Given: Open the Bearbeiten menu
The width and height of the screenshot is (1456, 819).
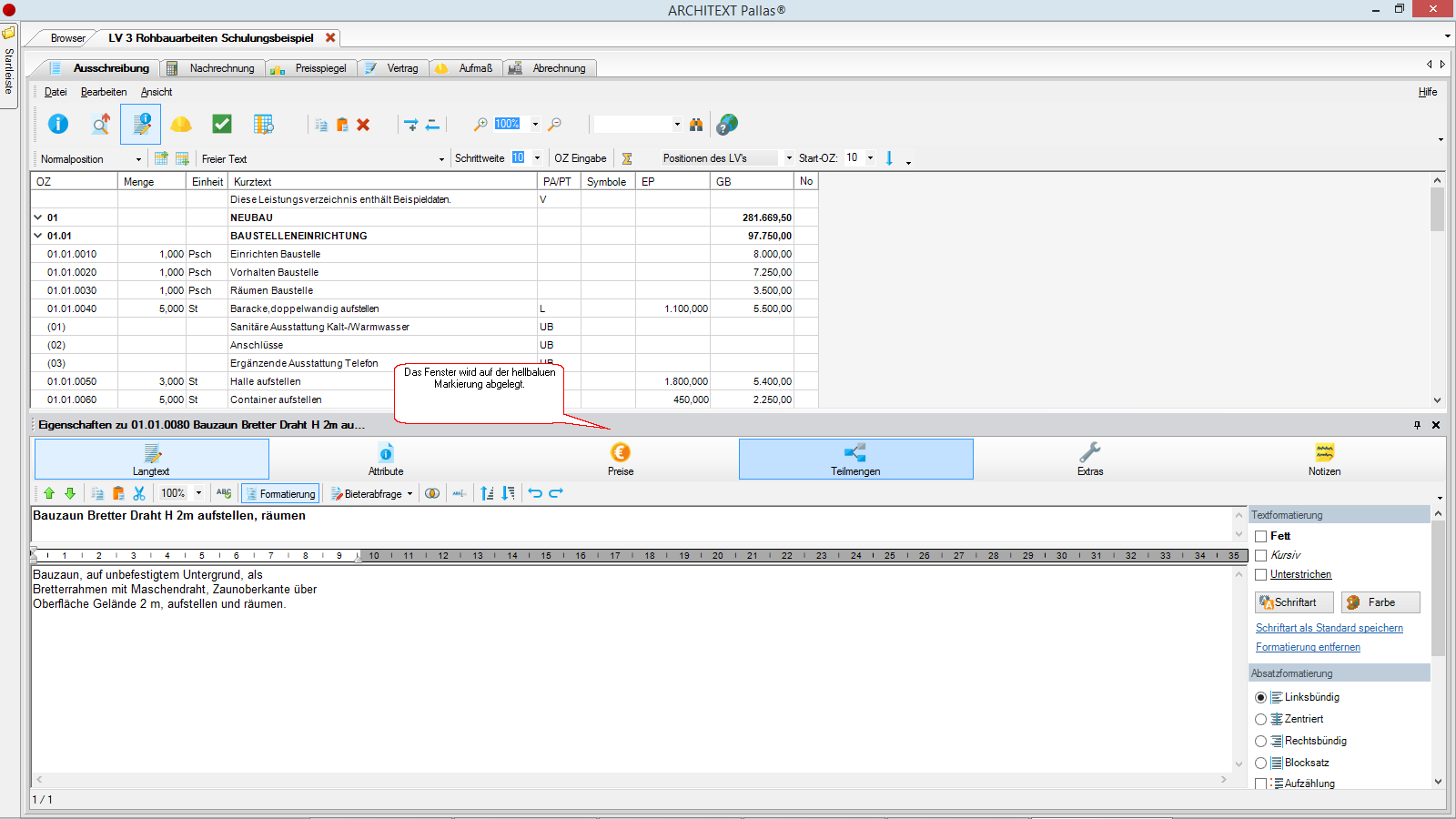Looking at the screenshot, I should pyautogui.click(x=104, y=92).
